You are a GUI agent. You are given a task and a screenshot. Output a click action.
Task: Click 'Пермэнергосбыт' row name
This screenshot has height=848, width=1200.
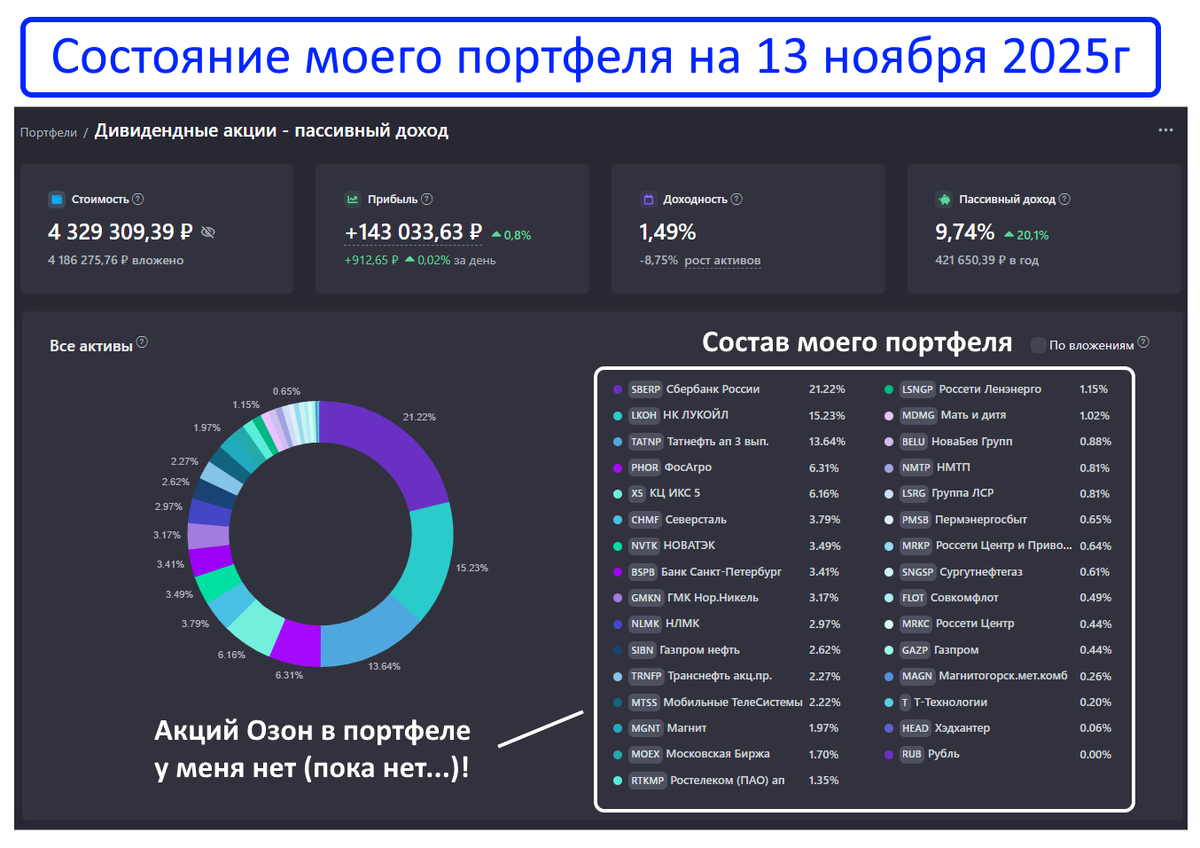click(982, 519)
